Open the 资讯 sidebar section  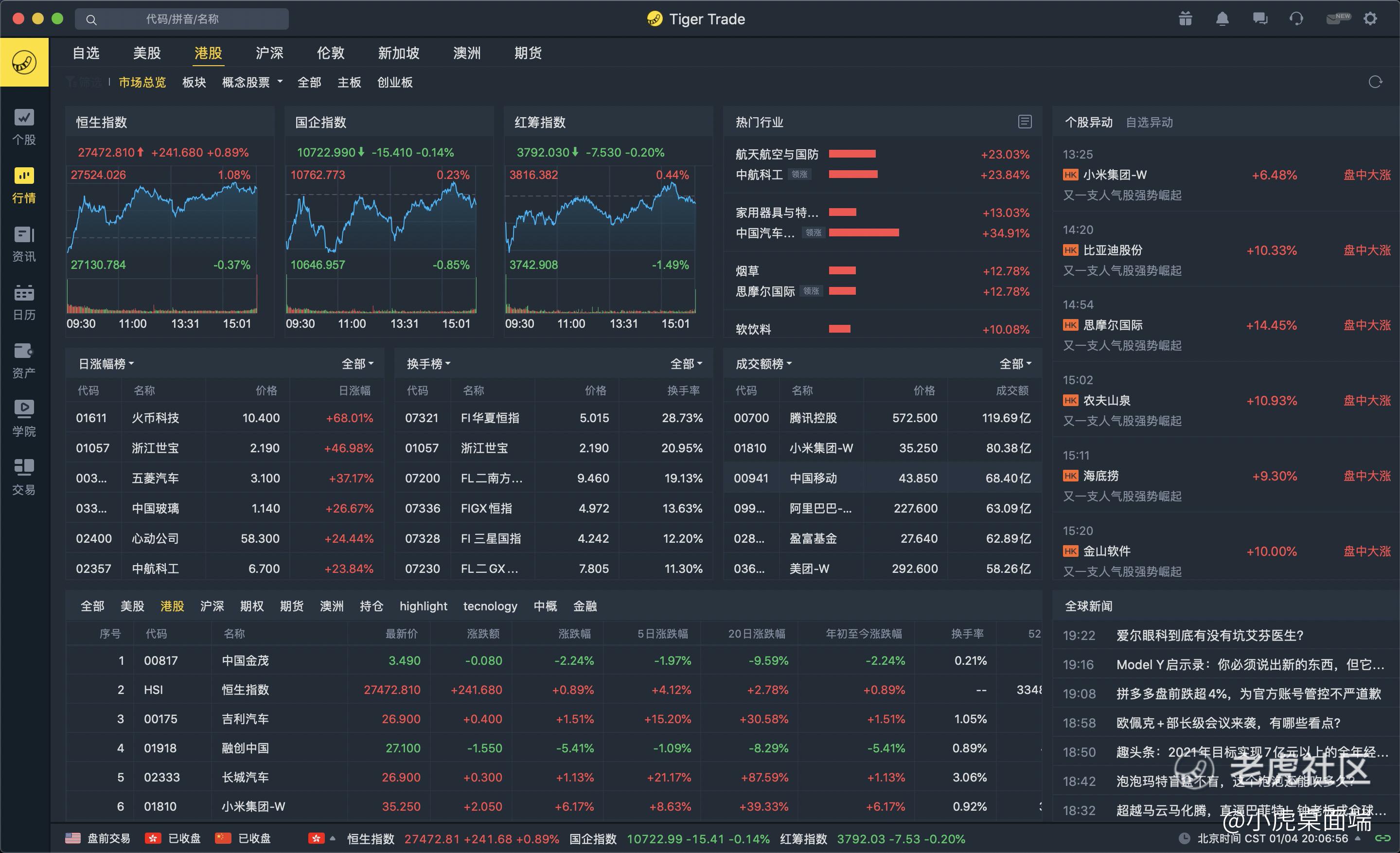point(24,244)
